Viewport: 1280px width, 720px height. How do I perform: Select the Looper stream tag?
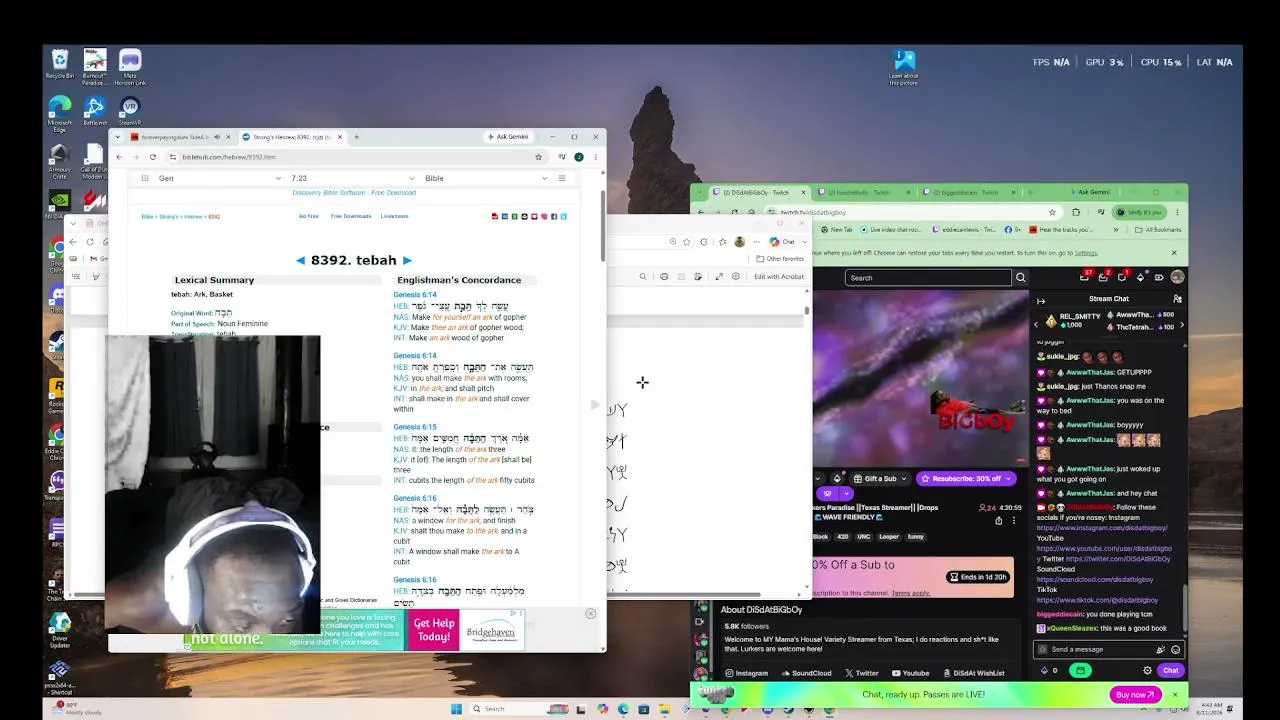(887, 537)
